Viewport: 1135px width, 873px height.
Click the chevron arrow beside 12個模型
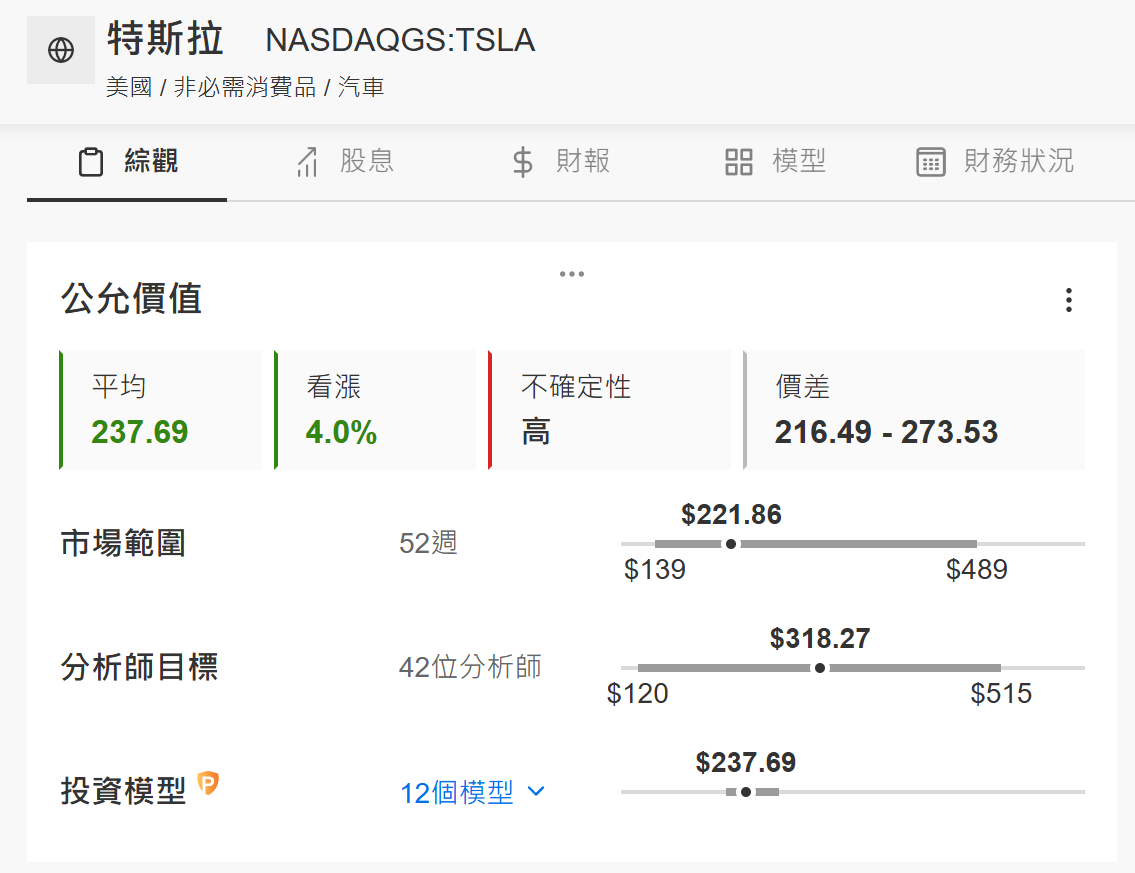pyautogui.click(x=536, y=791)
